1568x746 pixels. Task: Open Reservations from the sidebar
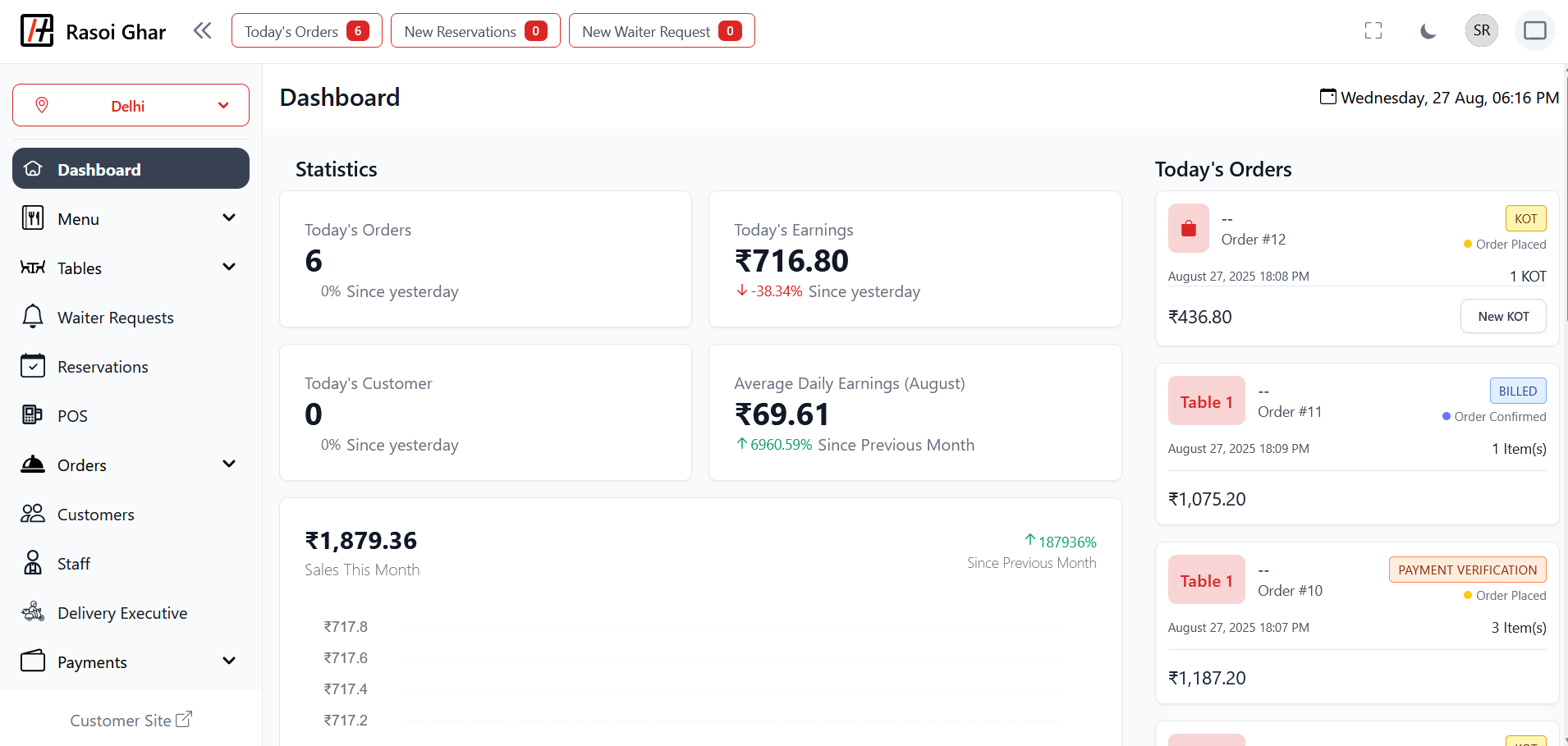click(103, 367)
